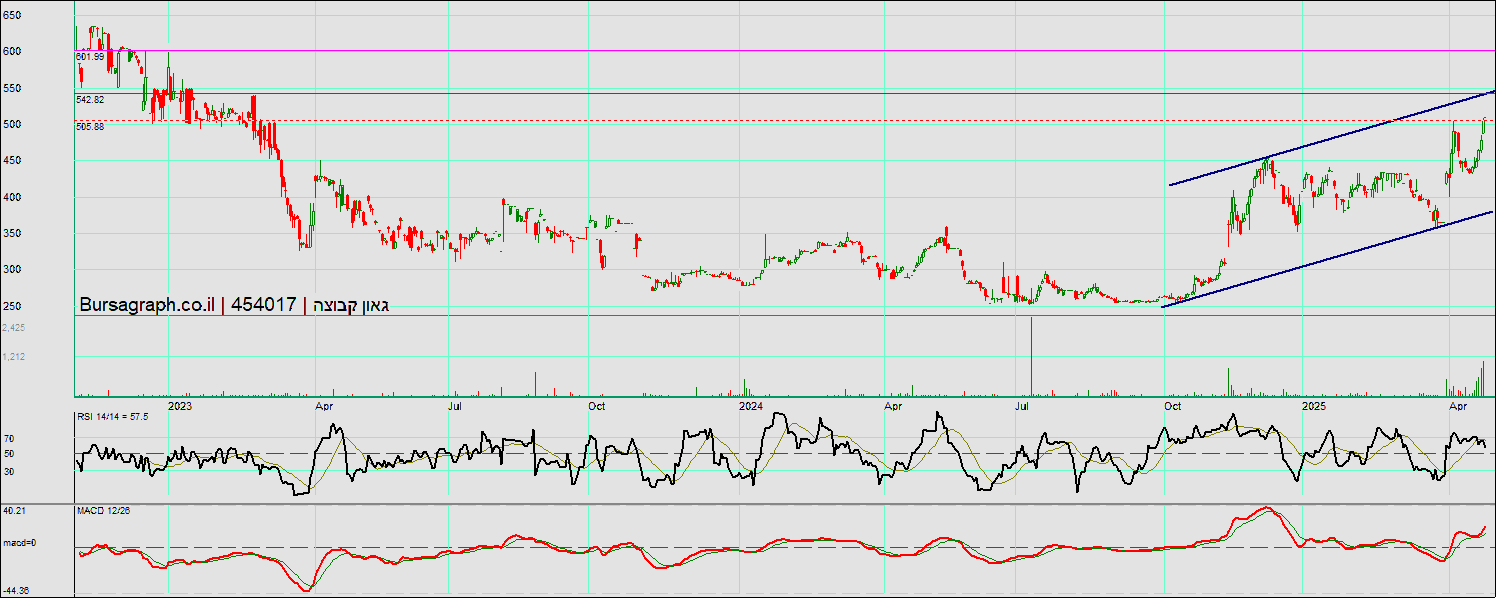The height and width of the screenshot is (598, 1496).
Task: Click the -44.36 MACD minimum value label
Action: click(16, 591)
